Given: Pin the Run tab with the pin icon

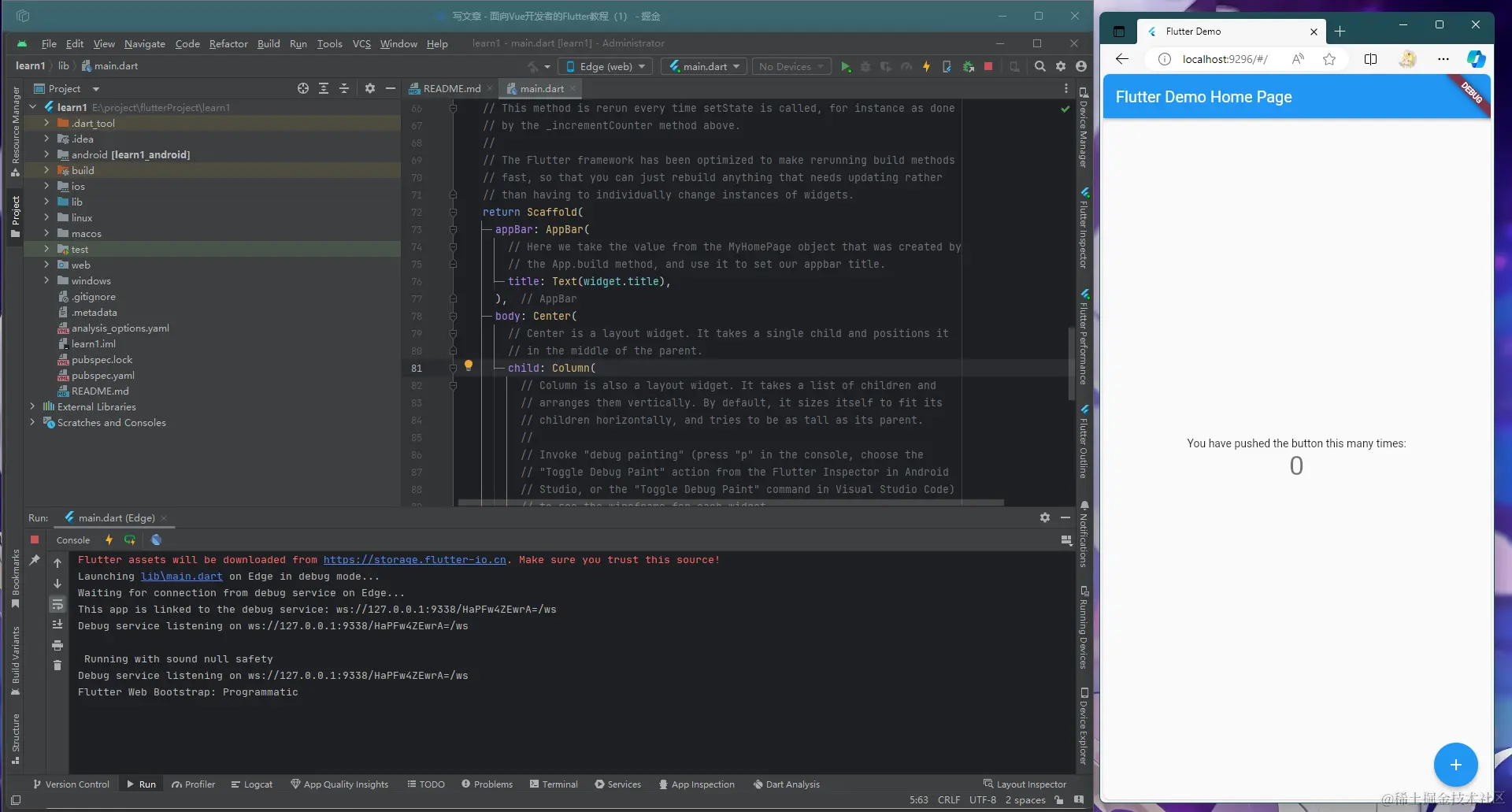Looking at the screenshot, I should [x=35, y=560].
